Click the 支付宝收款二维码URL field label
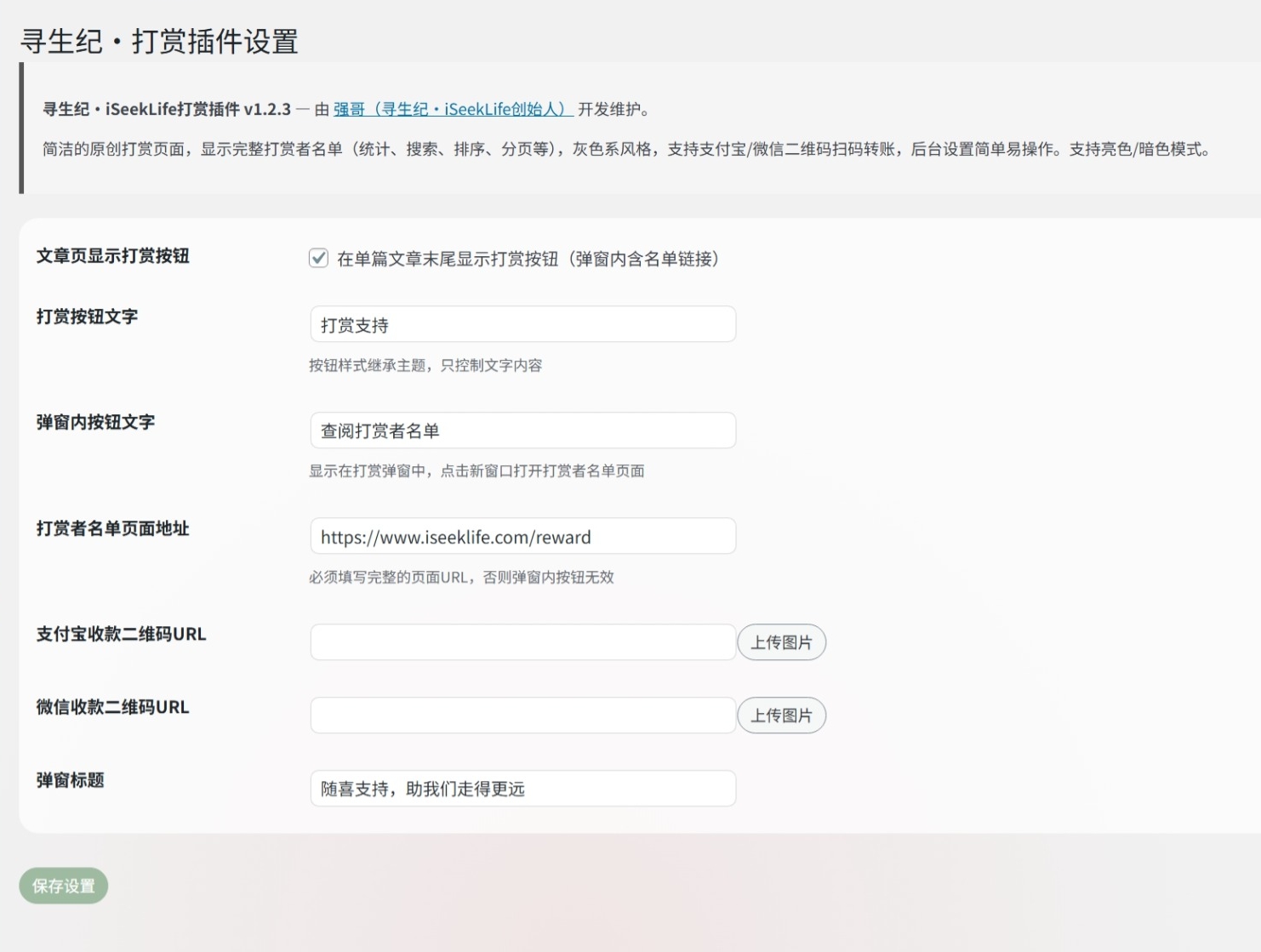Image resolution: width=1261 pixels, height=952 pixels. tap(121, 634)
